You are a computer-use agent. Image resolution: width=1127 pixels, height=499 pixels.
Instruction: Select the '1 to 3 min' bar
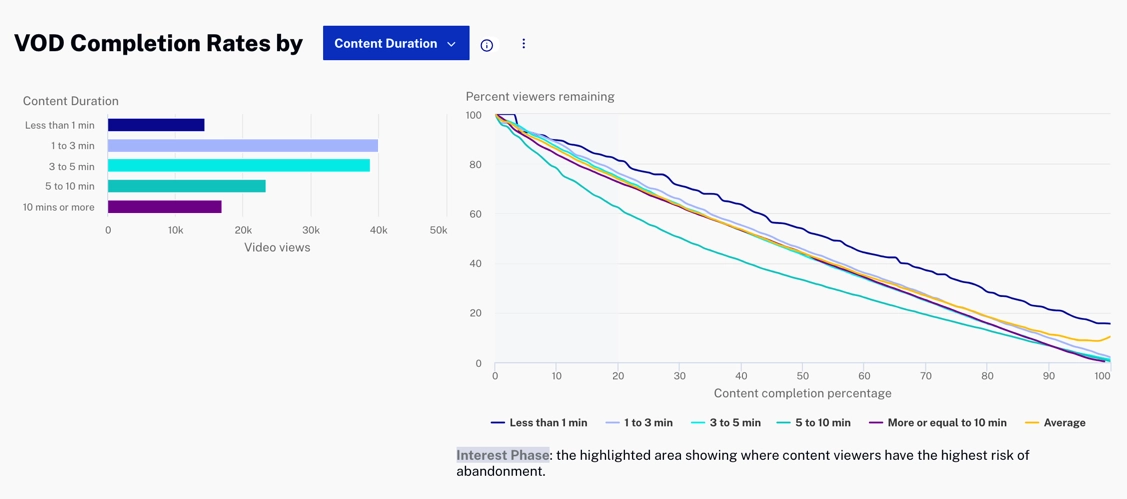pyautogui.click(x=242, y=146)
